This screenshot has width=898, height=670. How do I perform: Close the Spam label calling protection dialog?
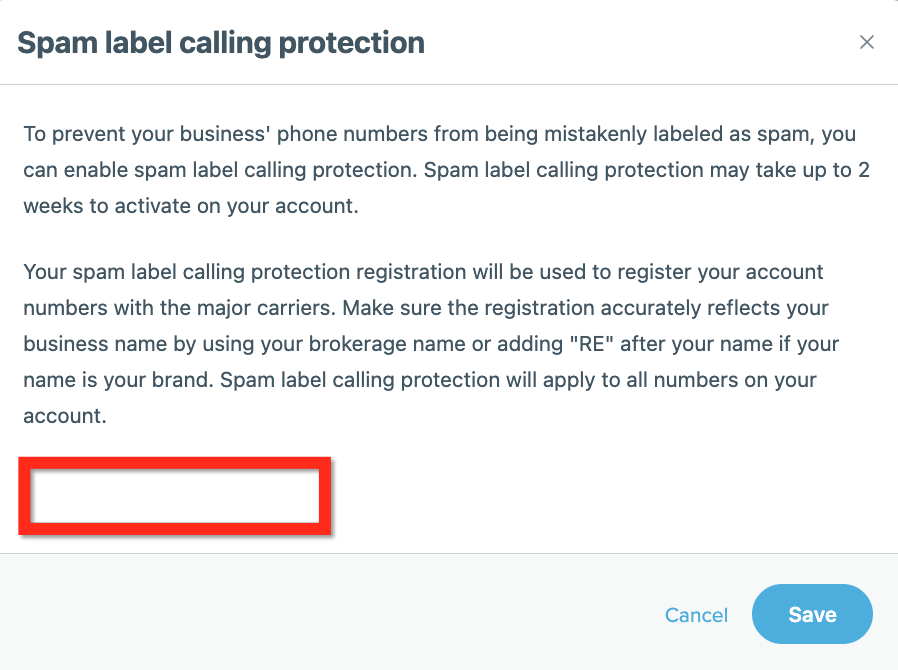[x=866, y=42]
